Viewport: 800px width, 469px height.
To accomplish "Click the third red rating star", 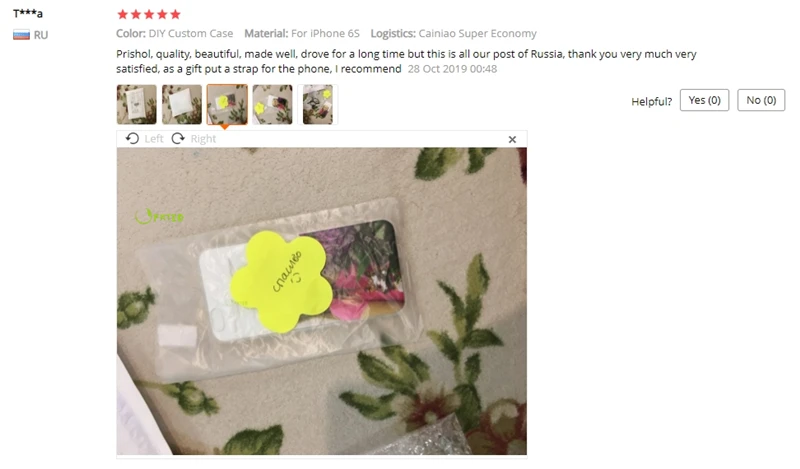I will pos(149,14).
